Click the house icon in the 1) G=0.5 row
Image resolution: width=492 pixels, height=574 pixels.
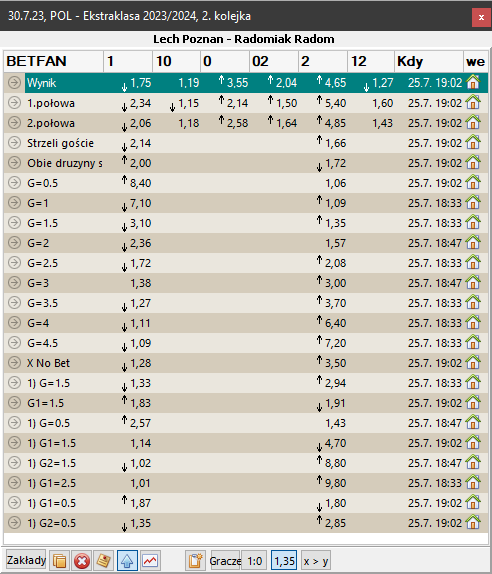pyautogui.click(x=473, y=422)
